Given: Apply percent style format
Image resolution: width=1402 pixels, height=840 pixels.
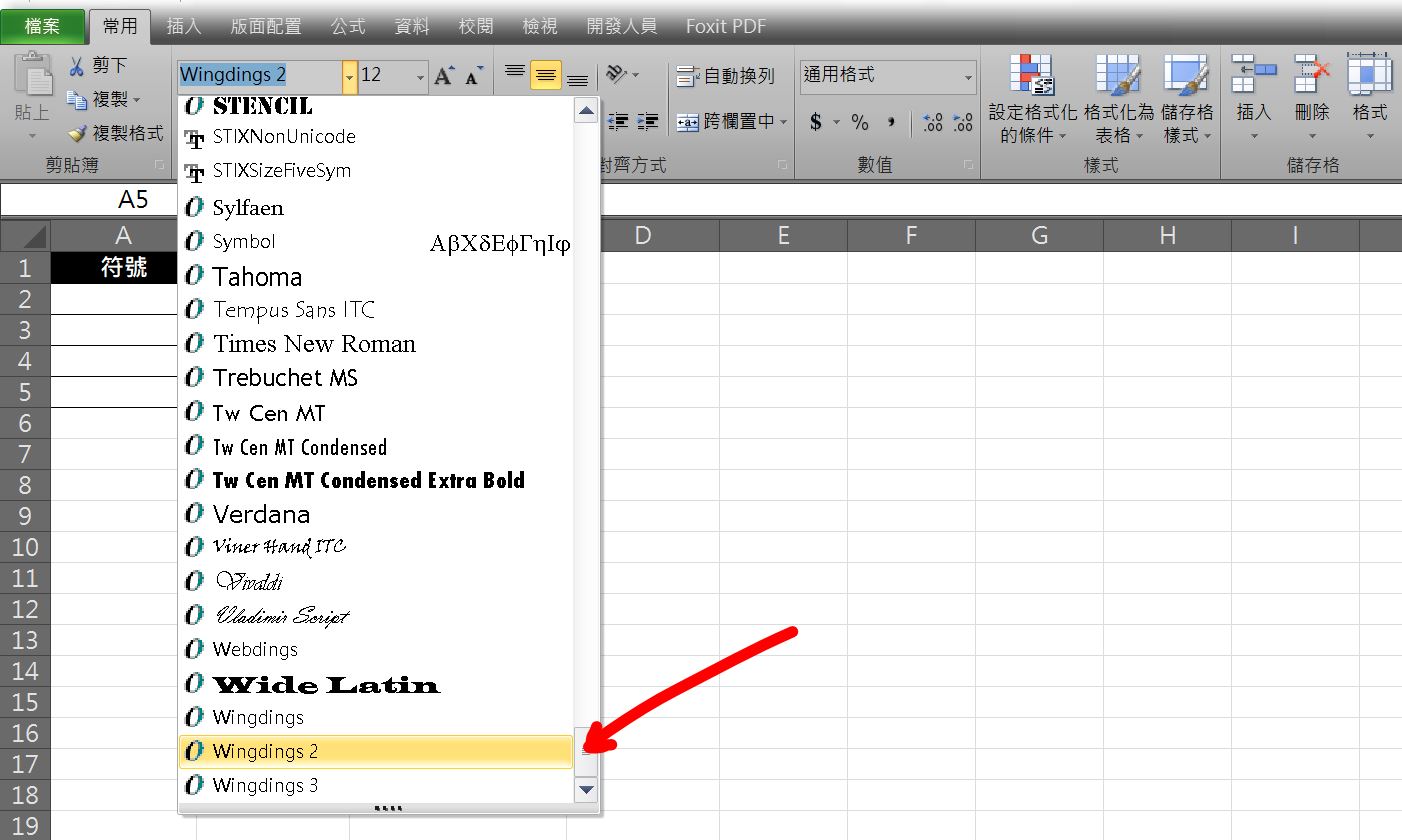Looking at the screenshot, I should (x=860, y=122).
